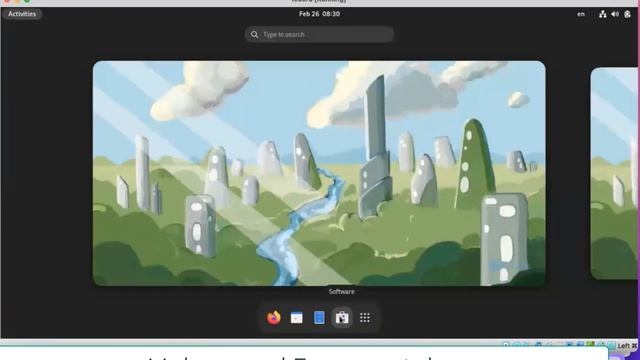The height and width of the screenshot is (360, 640).
Task: Open the Feb 26 08:30 clock menu
Action: point(319,14)
